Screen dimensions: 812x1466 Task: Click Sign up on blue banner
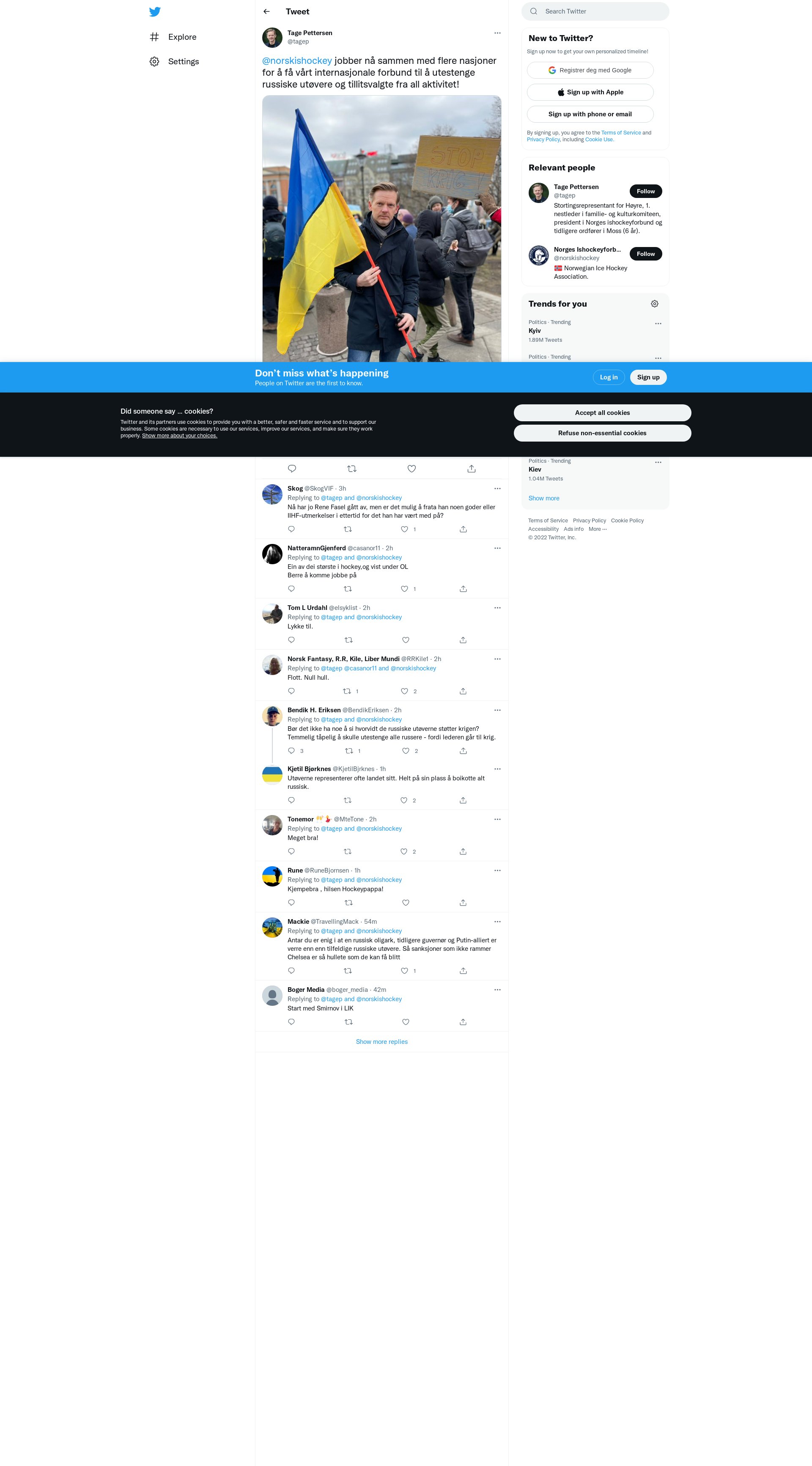(x=648, y=377)
